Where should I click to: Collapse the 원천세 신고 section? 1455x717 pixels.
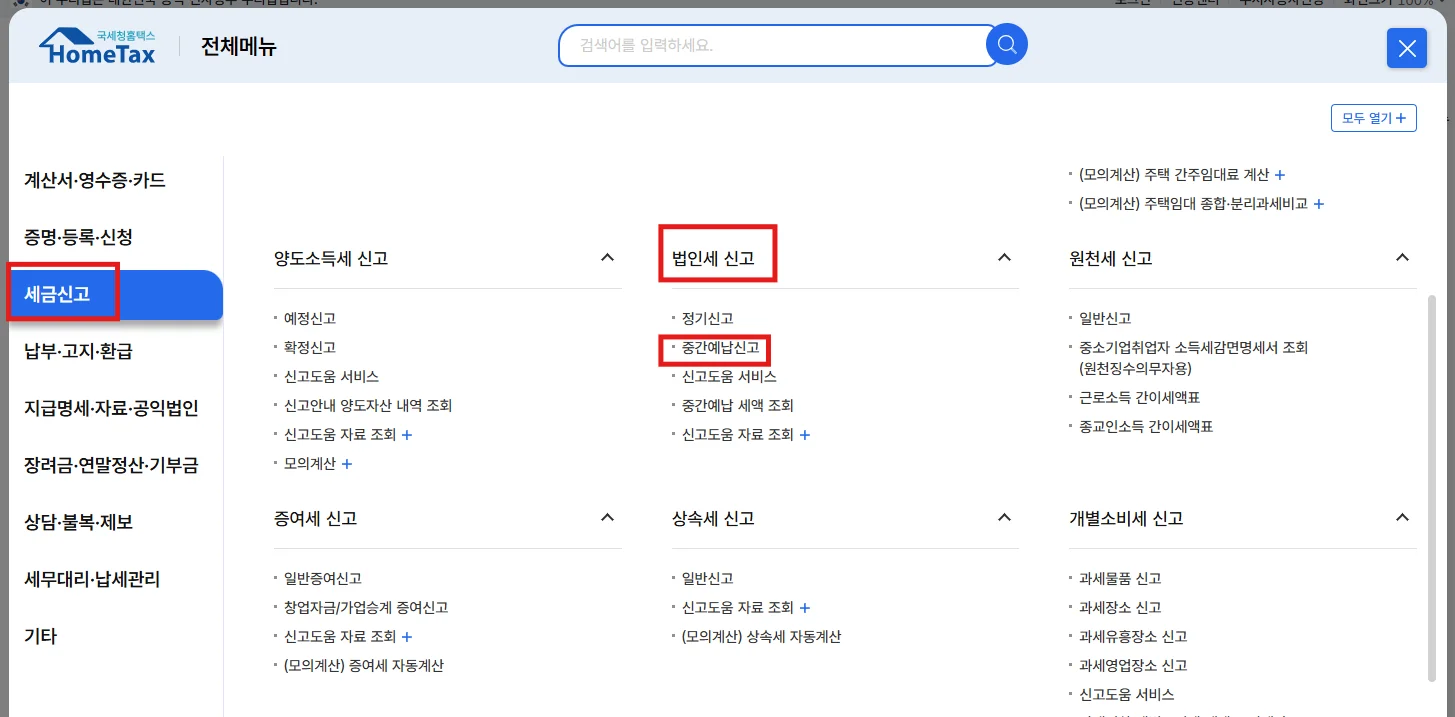1402,258
